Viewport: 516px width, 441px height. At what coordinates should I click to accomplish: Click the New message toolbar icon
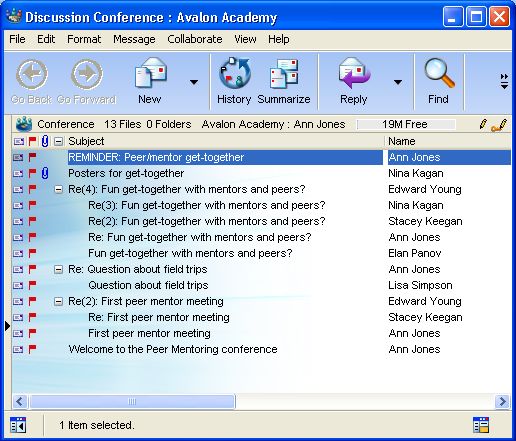pyautogui.click(x=151, y=73)
